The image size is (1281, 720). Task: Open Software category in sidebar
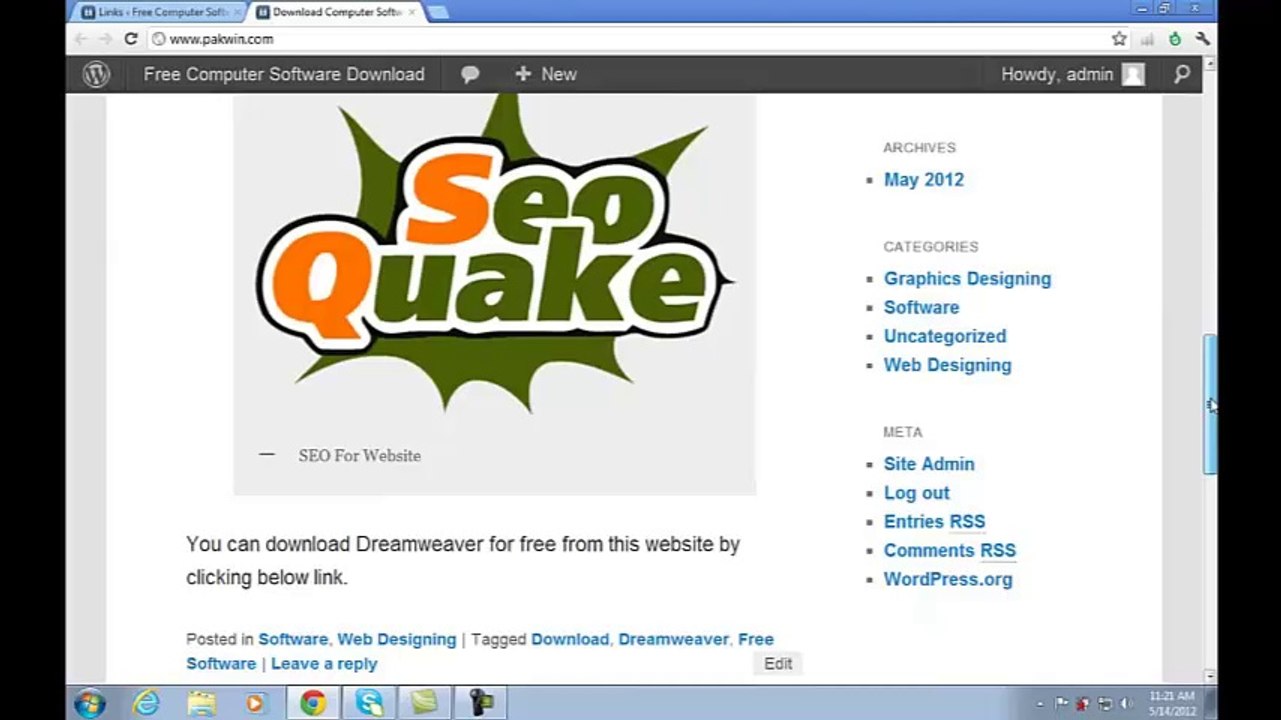click(x=921, y=308)
